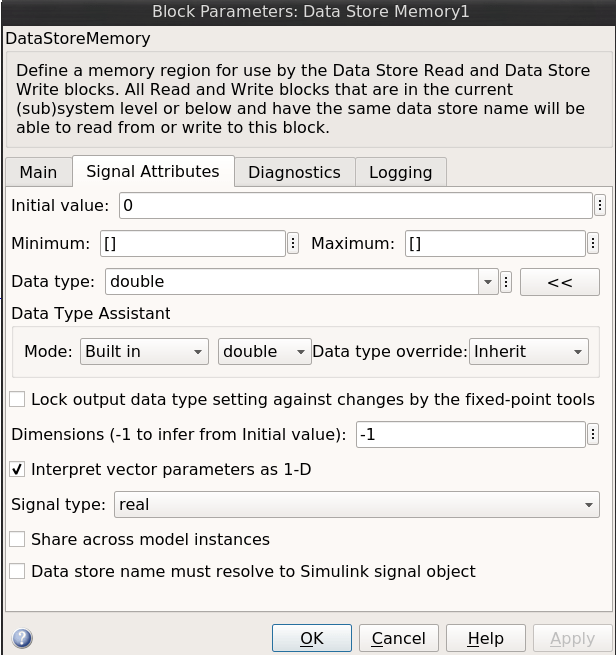Select the Signal Attributes tab
616x655 pixels.
coord(153,171)
